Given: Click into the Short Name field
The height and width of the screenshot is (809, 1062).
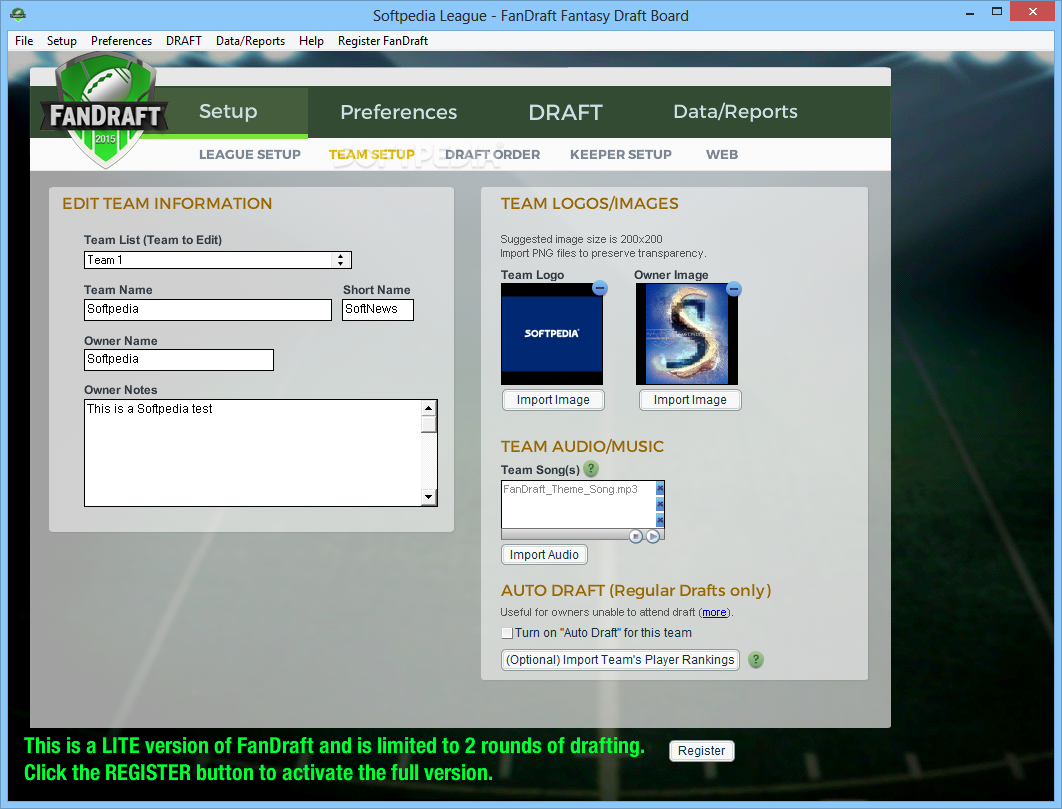Looking at the screenshot, I should [377, 310].
